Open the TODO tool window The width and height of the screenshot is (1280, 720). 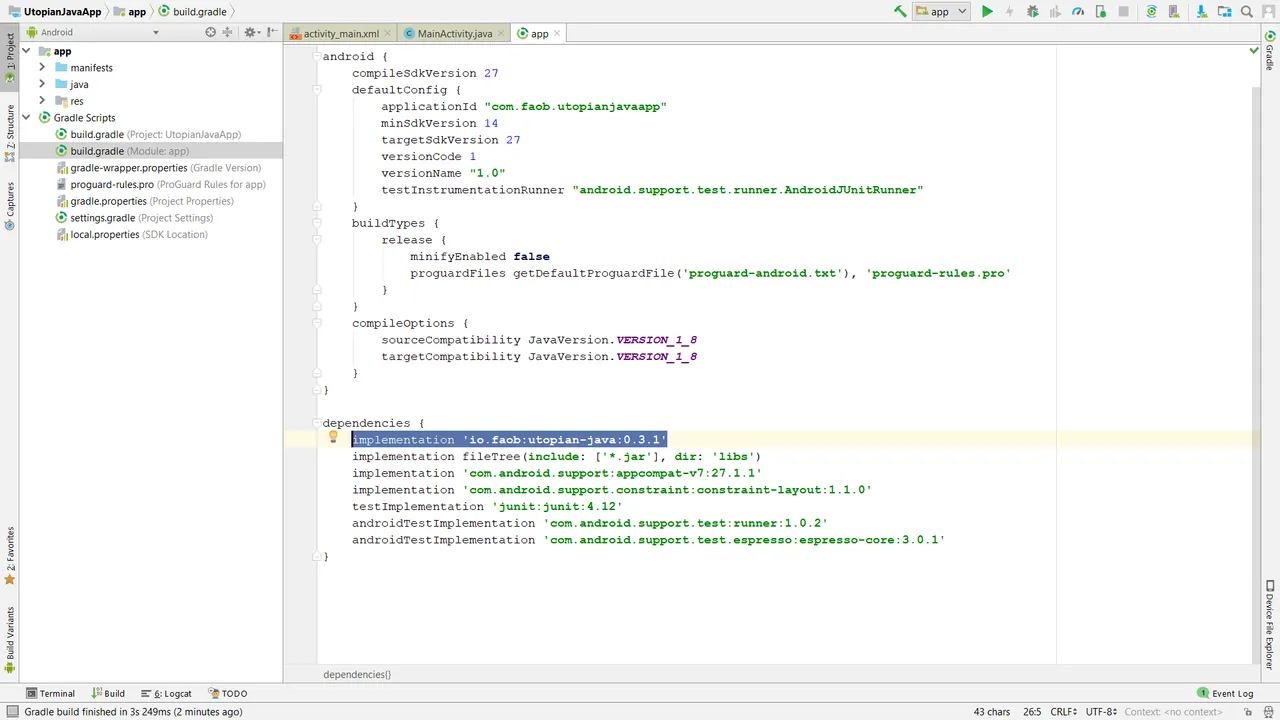click(228, 693)
